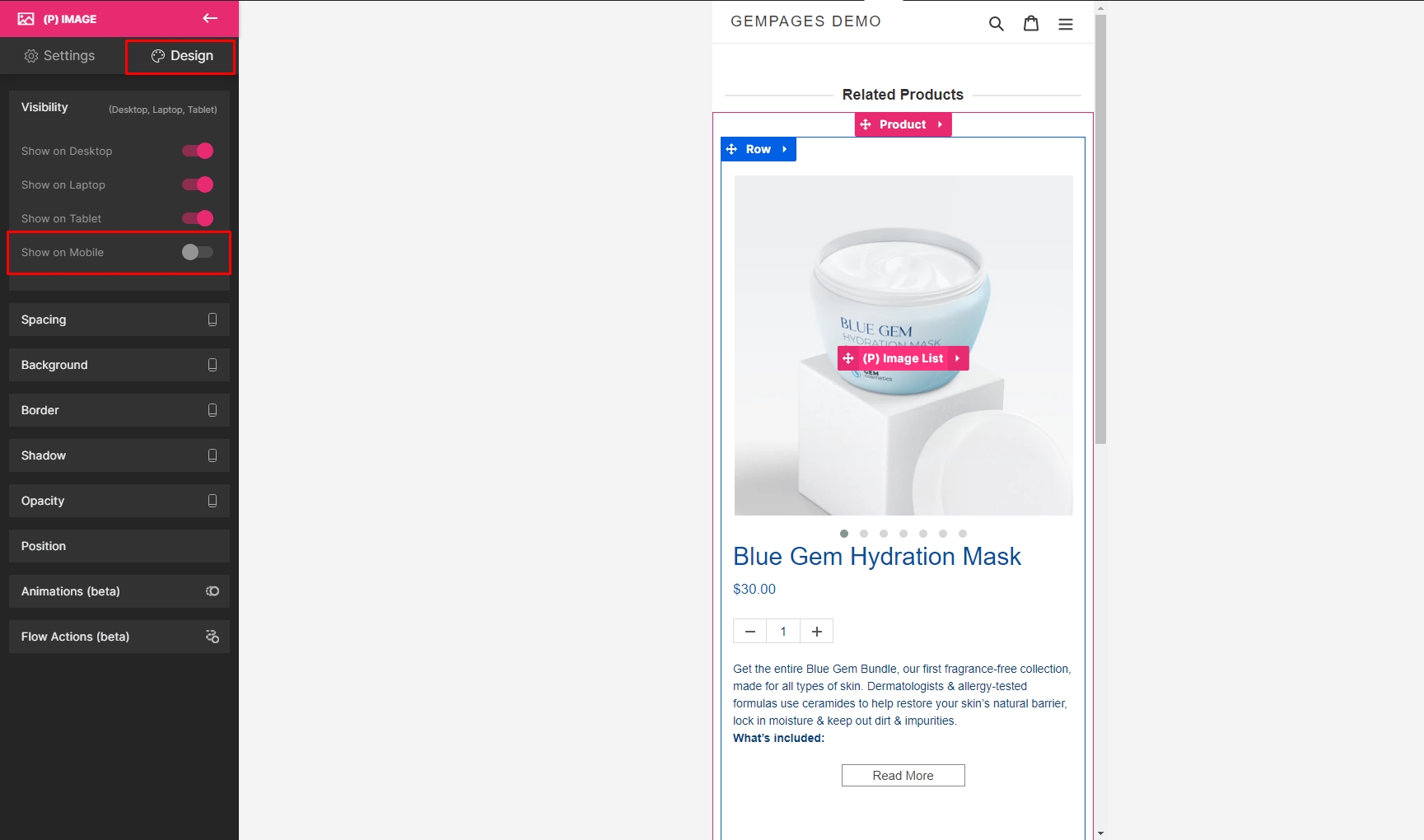Image resolution: width=1424 pixels, height=840 pixels.
Task: Click the Blue Gem product image
Action: [x=903, y=346]
